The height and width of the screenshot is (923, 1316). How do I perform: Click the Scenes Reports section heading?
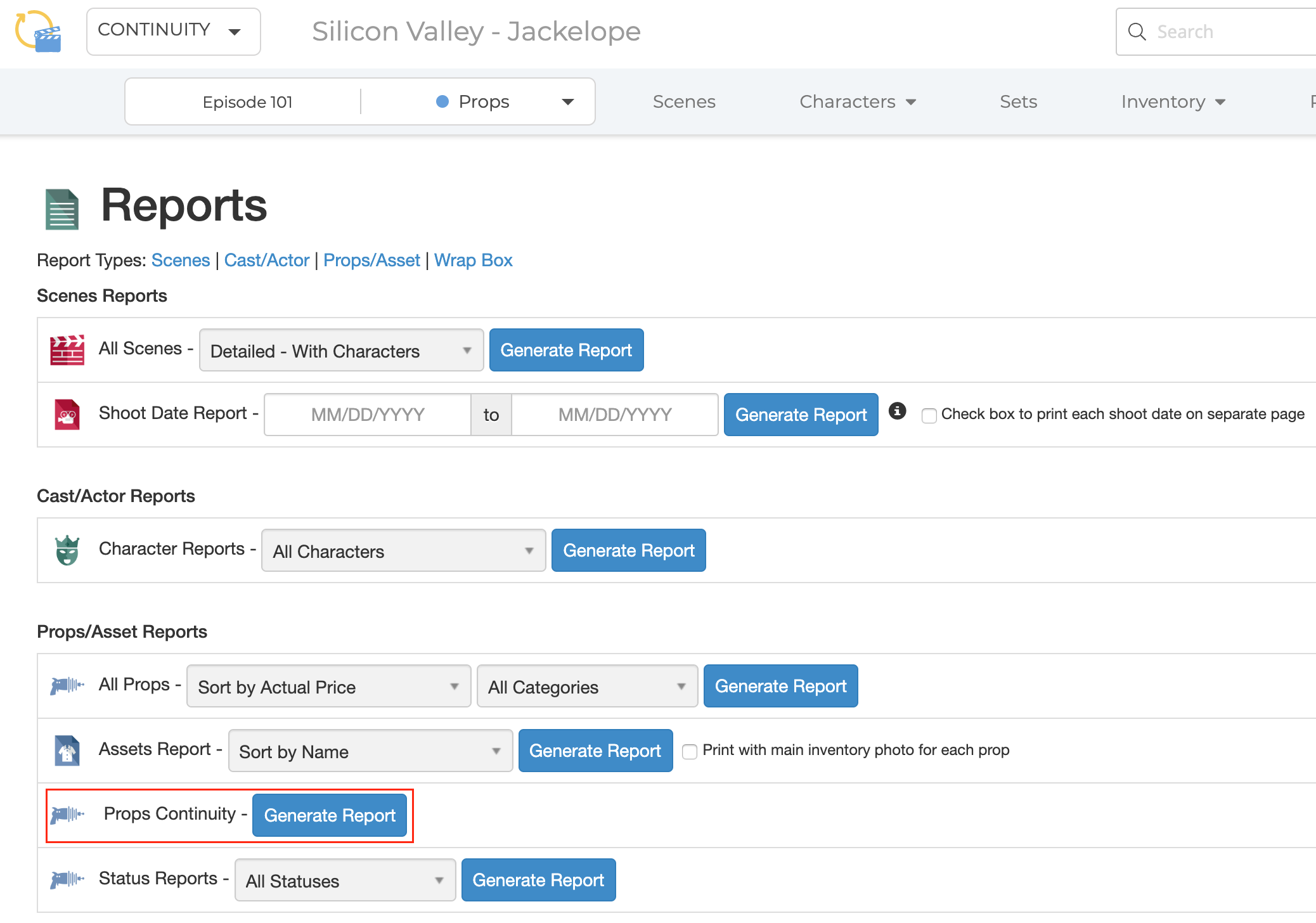pyautogui.click(x=102, y=295)
